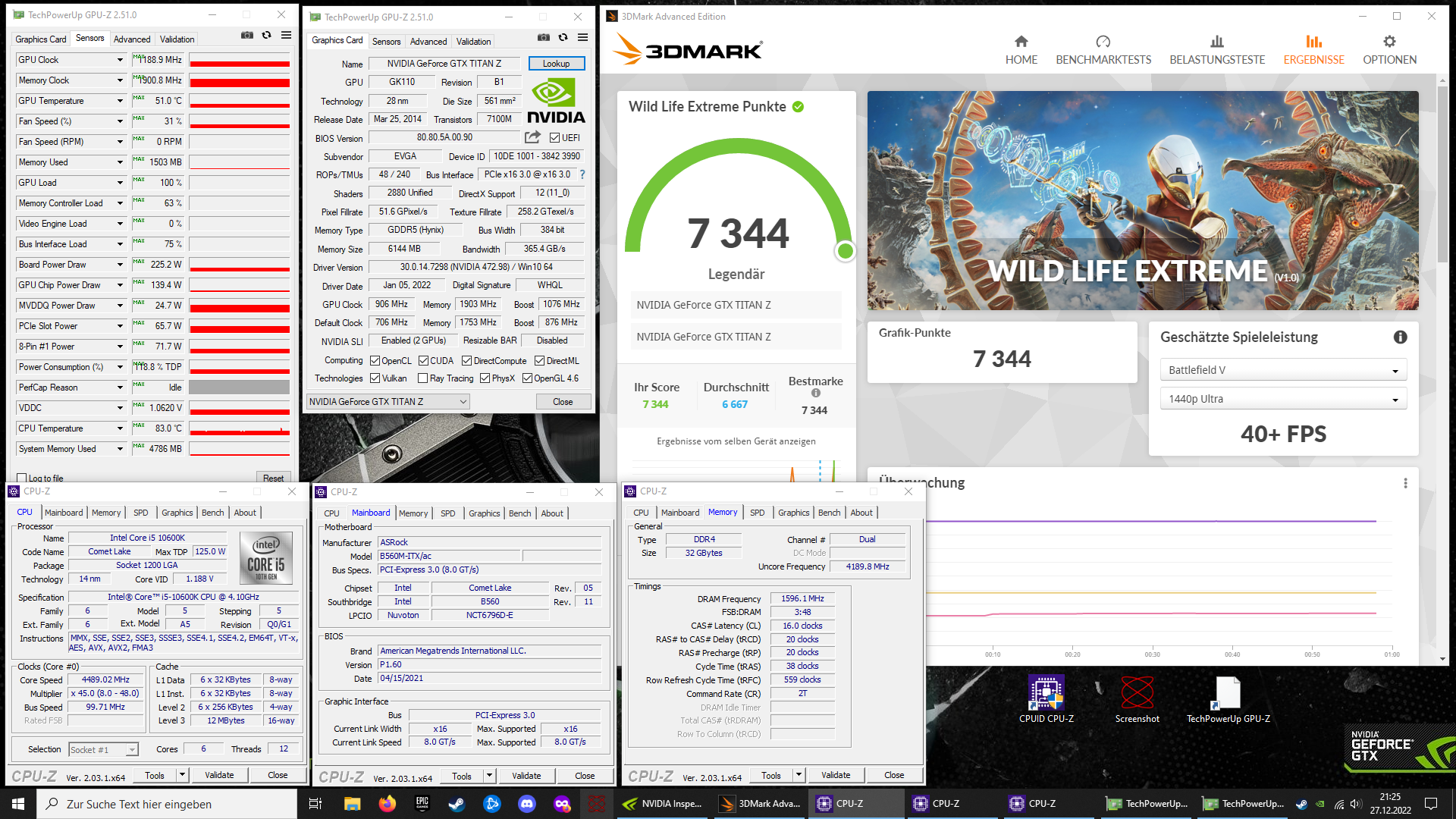Open BENCHMARKTESTS in 3DMark navigation
Screen dimensions: 1456x819
tap(1103, 51)
